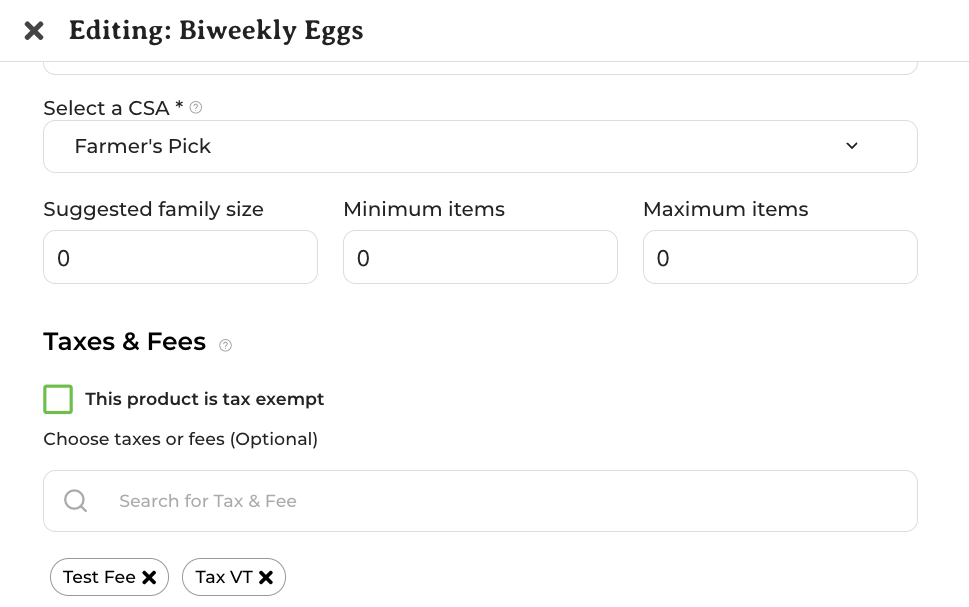Open the Select a CSA dropdown
Image resolution: width=969 pixels, height=607 pixels.
pos(480,146)
